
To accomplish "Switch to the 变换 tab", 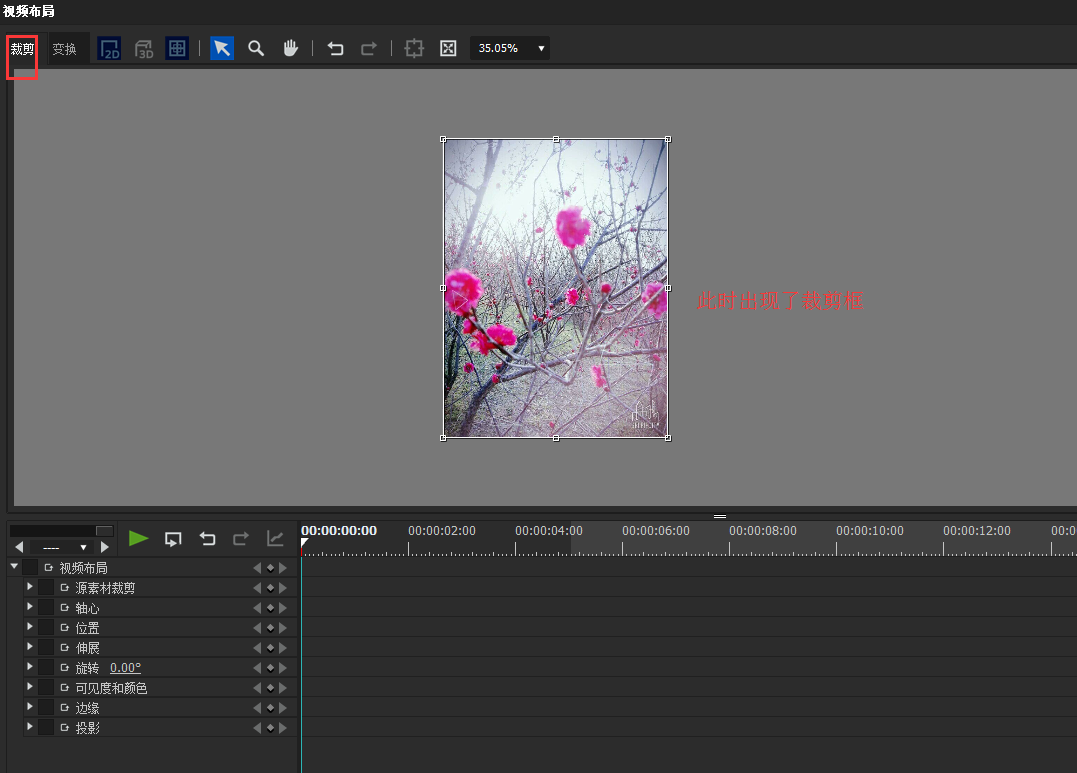I will point(64,48).
